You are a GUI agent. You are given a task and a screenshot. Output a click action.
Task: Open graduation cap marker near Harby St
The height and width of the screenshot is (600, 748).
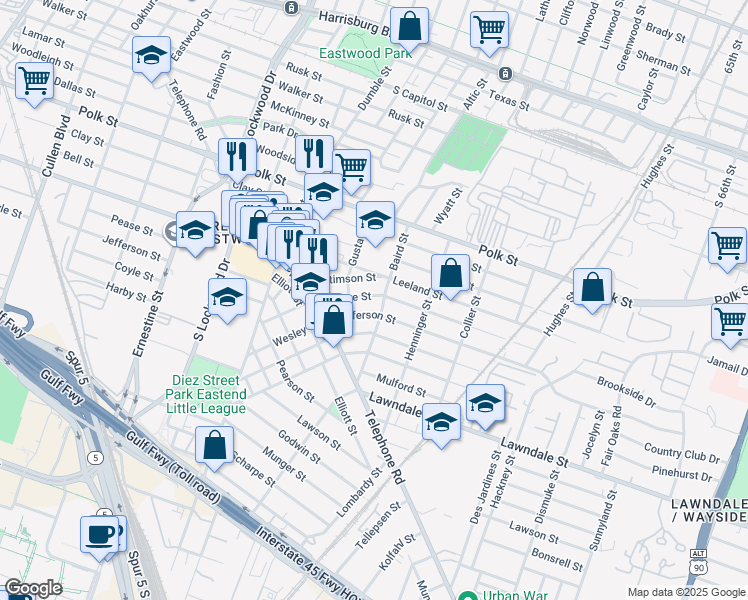pyautogui.click(x=228, y=297)
